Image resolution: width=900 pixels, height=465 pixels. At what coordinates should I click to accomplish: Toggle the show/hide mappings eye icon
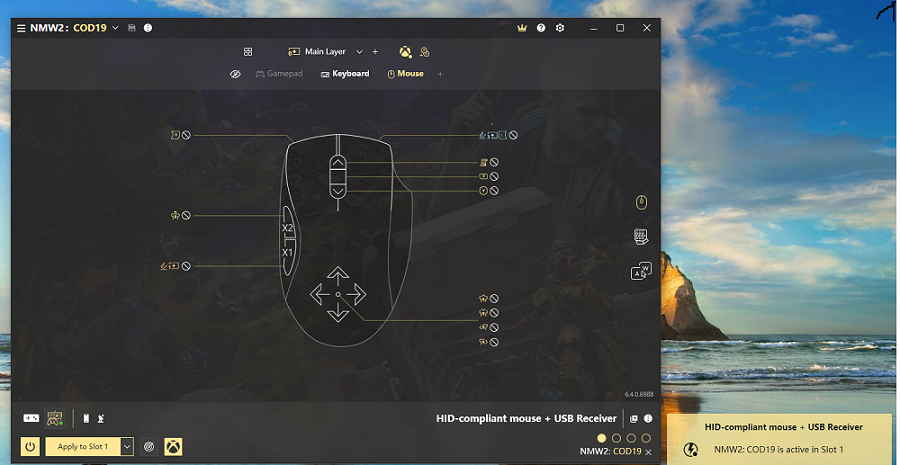235,74
